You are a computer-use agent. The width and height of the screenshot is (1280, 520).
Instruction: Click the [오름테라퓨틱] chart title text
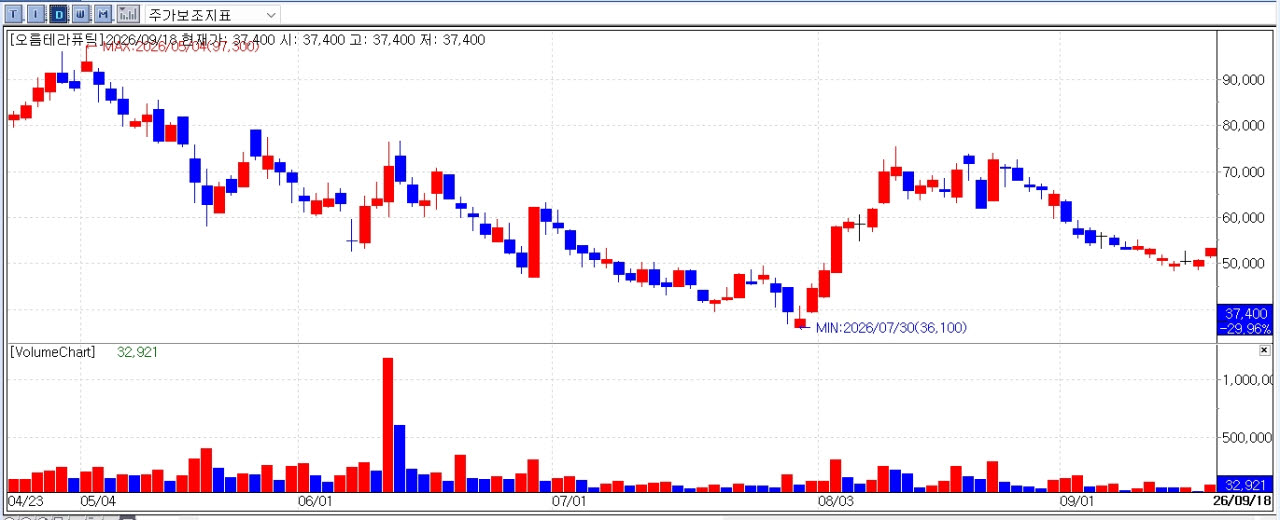click(55, 40)
